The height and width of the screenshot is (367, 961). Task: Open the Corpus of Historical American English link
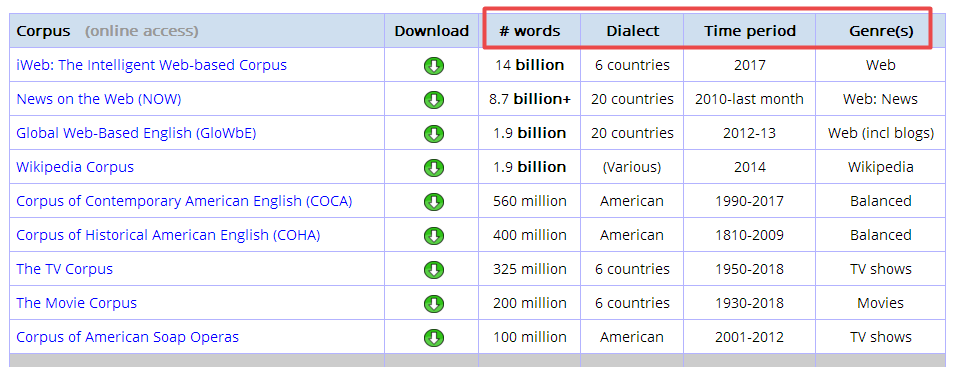point(168,235)
